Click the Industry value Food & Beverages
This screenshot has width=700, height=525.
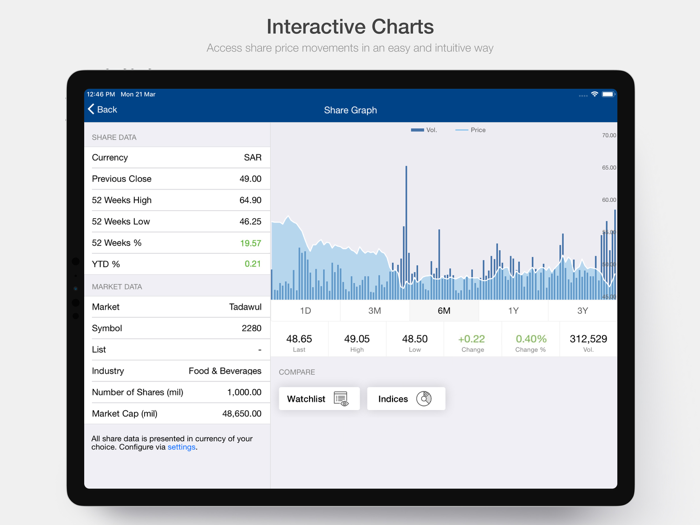(x=225, y=371)
